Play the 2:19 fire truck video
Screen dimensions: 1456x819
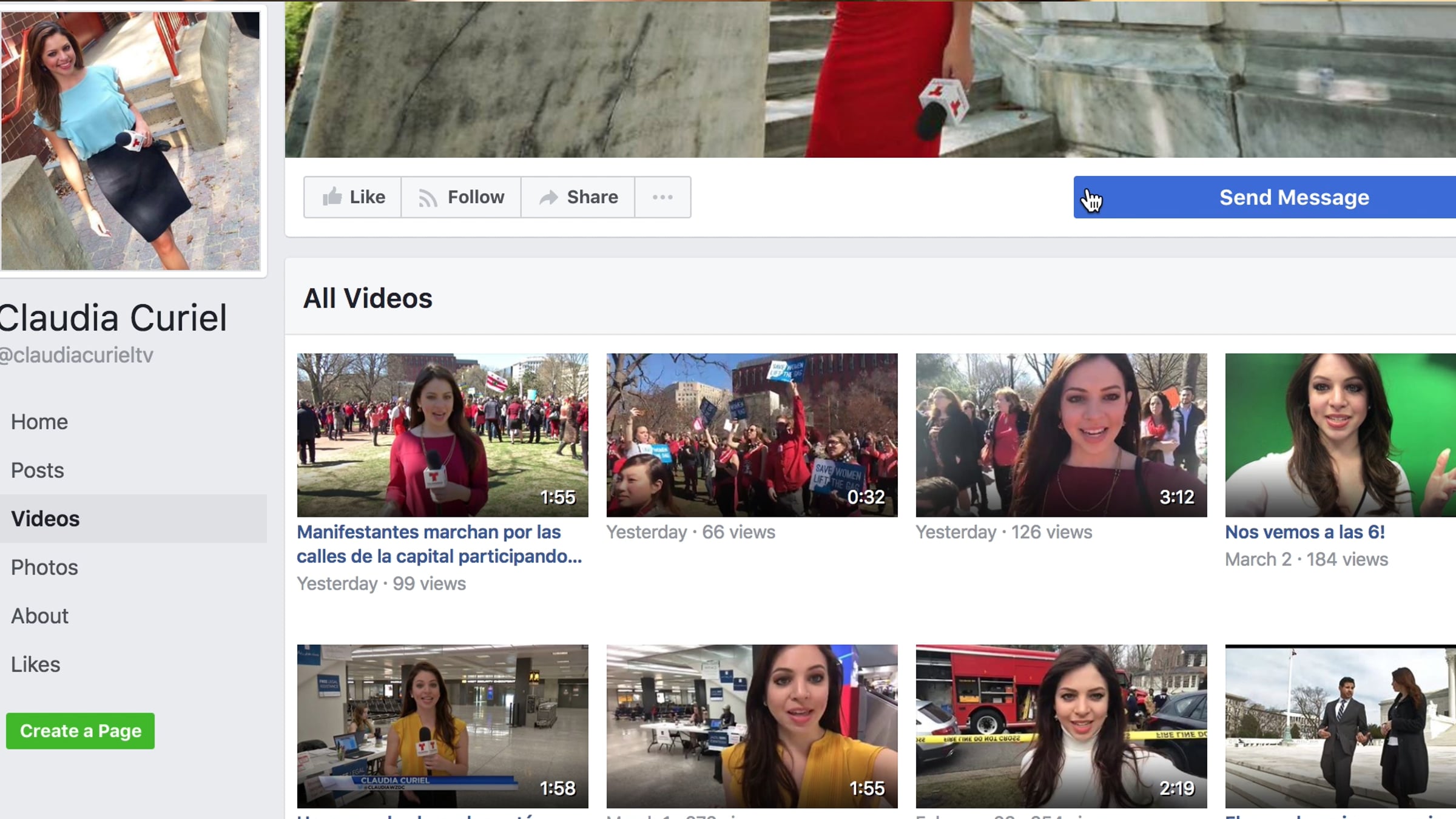(1061, 726)
